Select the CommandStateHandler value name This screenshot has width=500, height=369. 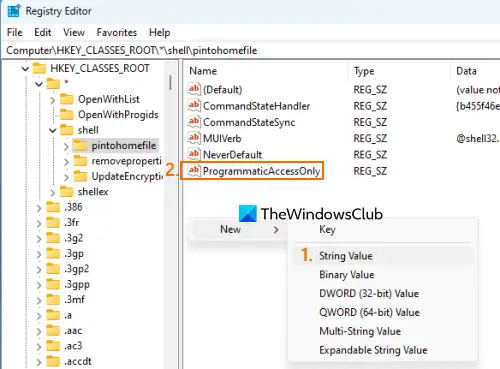pyautogui.click(x=256, y=106)
